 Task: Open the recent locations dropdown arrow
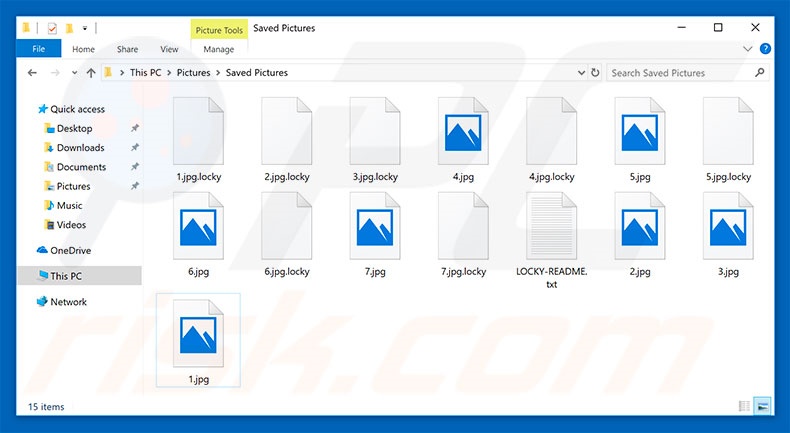click(74, 73)
